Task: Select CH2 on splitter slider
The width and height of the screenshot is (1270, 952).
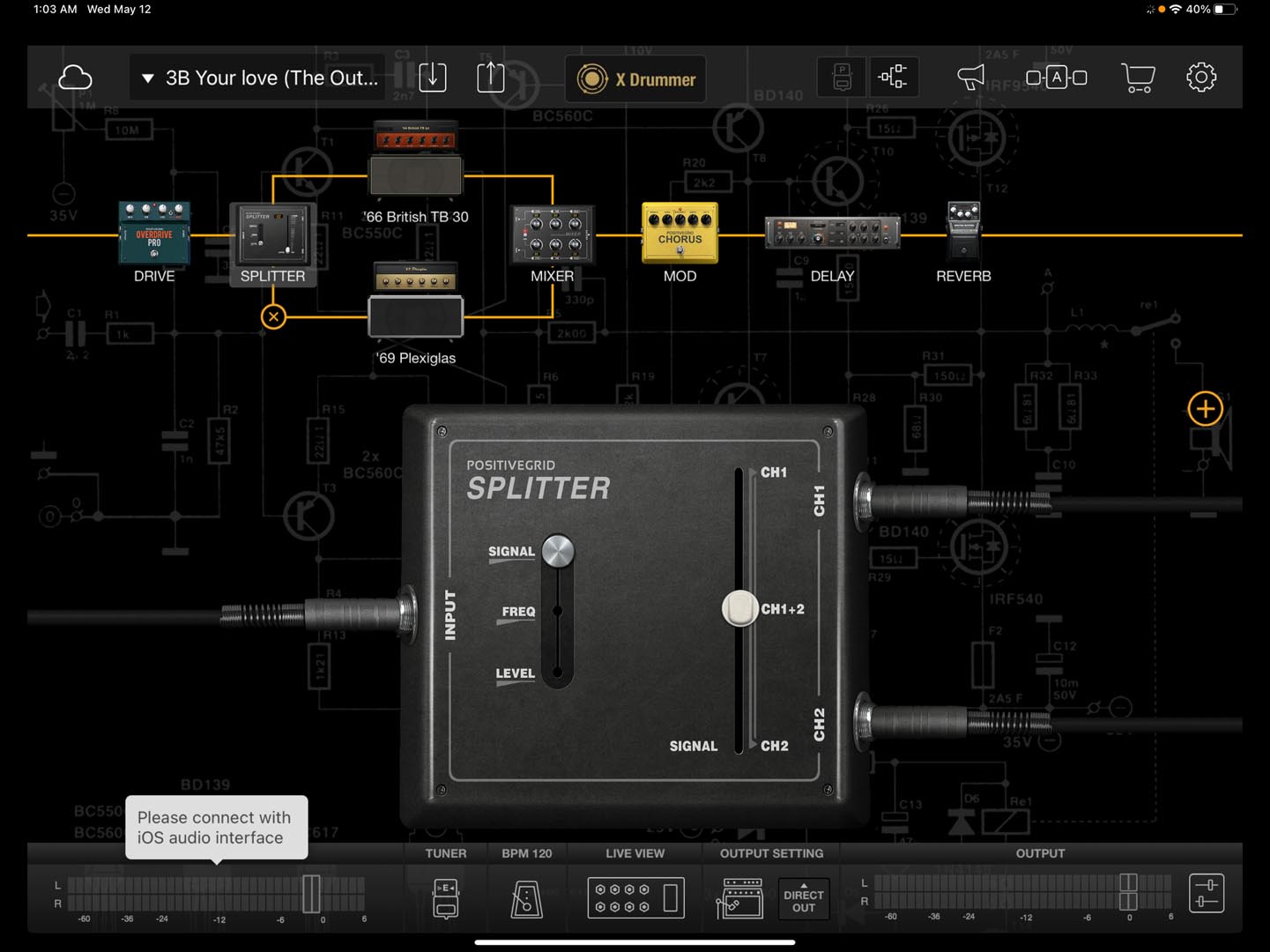Action: (775, 746)
